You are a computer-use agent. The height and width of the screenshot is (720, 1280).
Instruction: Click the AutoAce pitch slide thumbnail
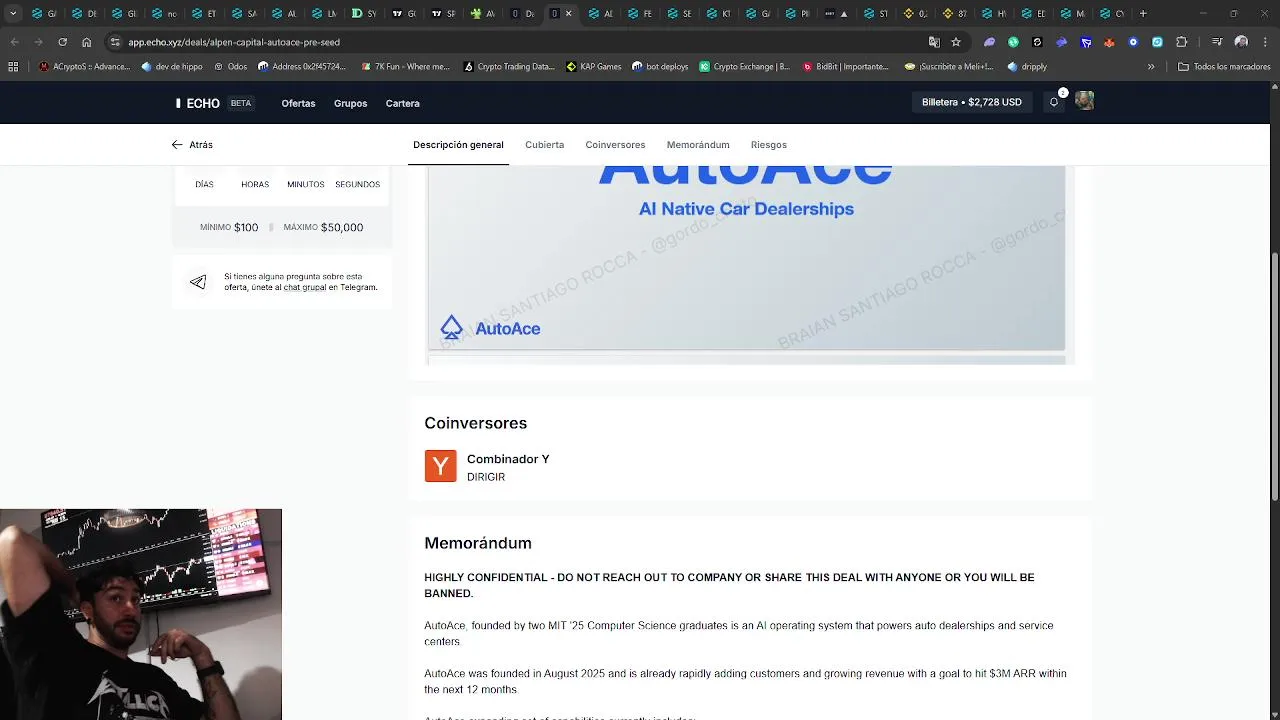click(x=747, y=258)
